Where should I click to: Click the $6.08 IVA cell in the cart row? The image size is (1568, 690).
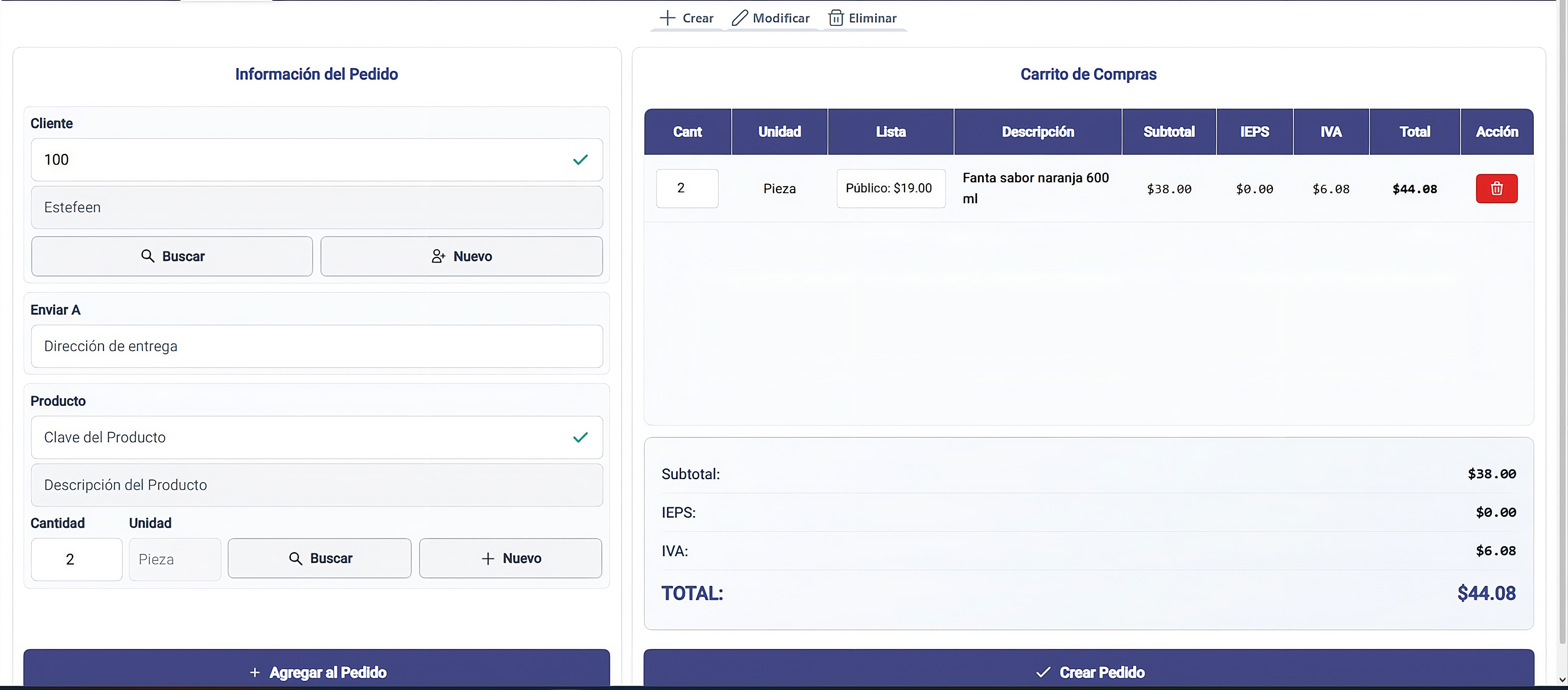click(x=1331, y=189)
